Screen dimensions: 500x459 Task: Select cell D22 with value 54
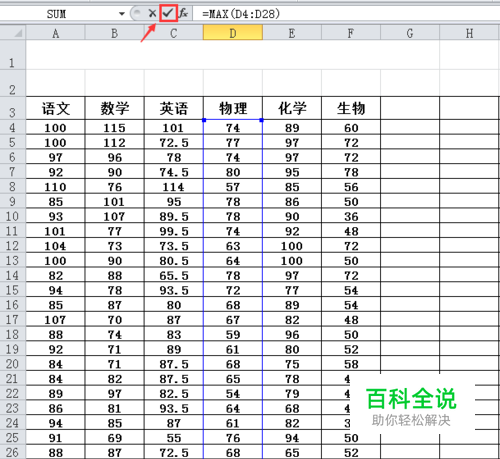pos(233,393)
